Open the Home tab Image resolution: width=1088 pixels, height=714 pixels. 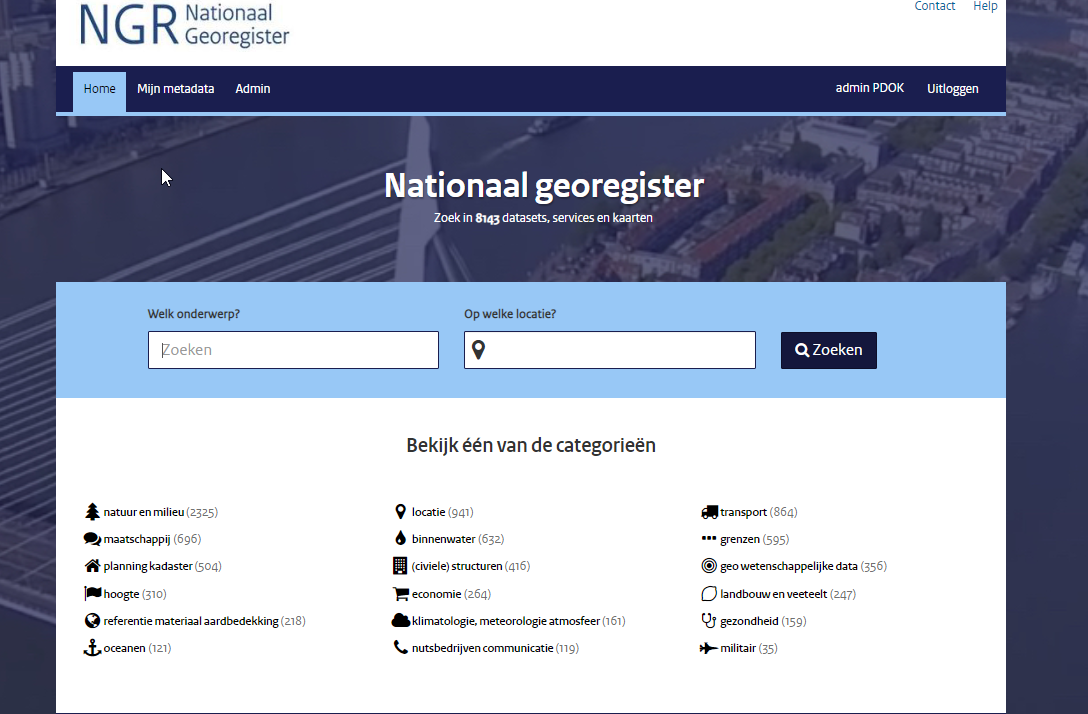(99, 90)
